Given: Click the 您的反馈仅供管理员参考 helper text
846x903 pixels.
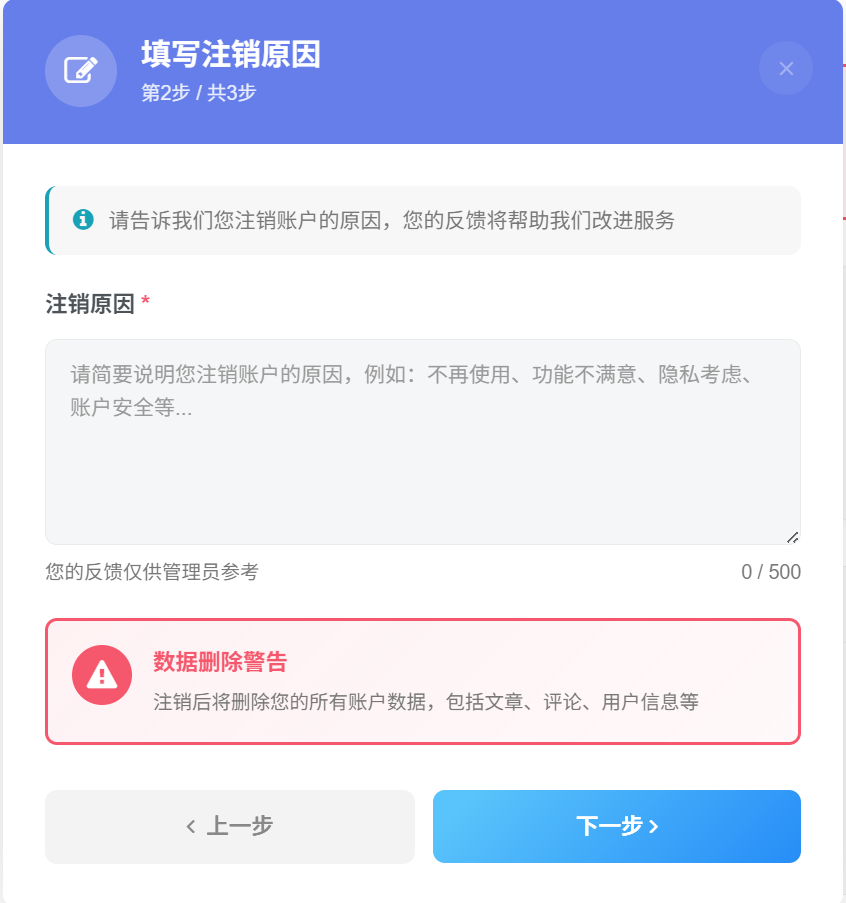Looking at the screenshot, I should click(152, 572).
